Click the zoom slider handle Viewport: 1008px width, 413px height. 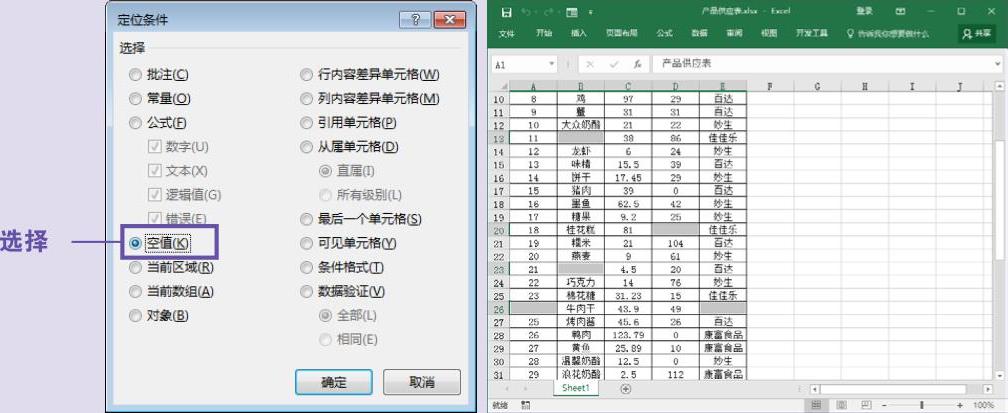[921, 405]
